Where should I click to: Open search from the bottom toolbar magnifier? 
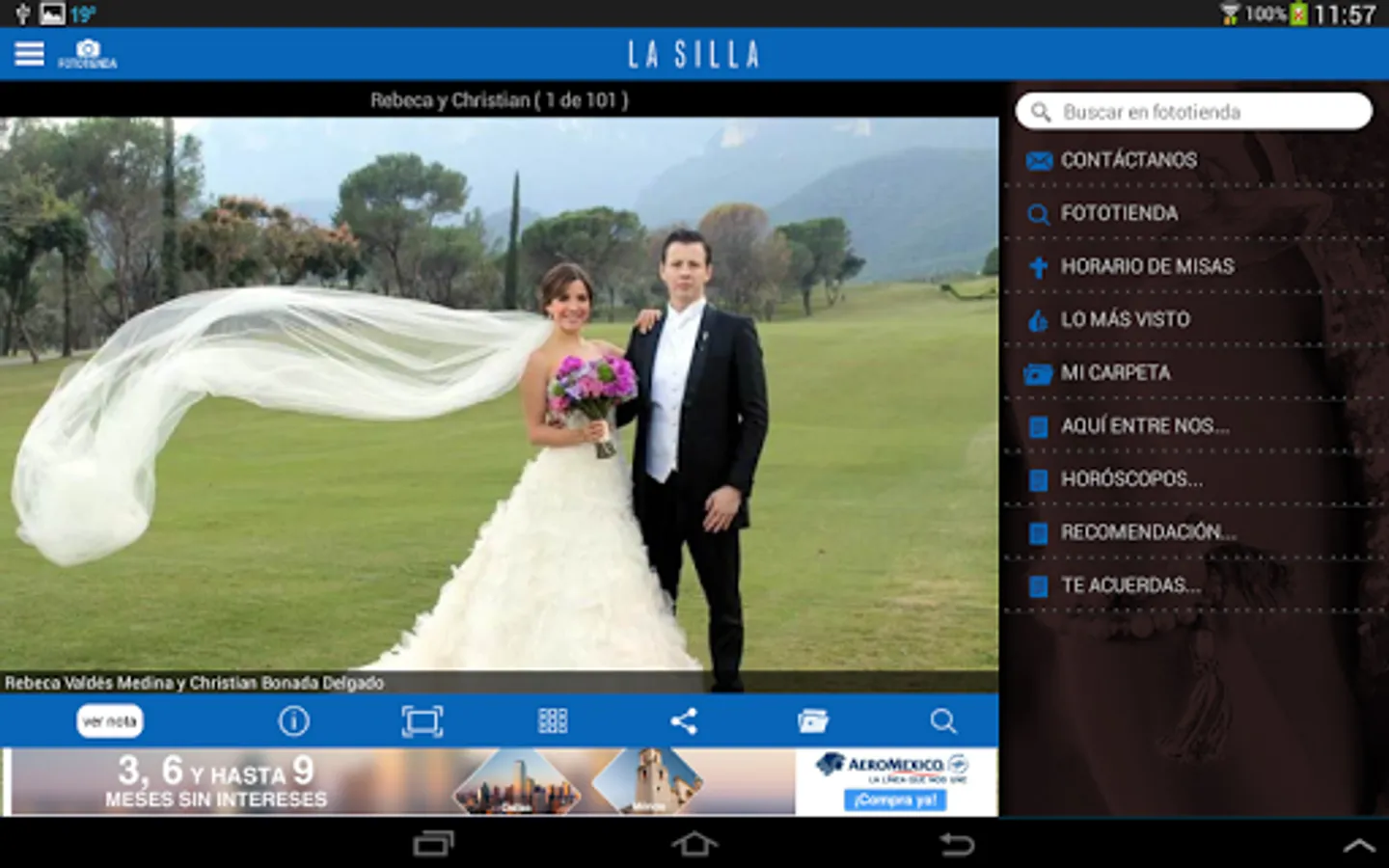[944, 720]
